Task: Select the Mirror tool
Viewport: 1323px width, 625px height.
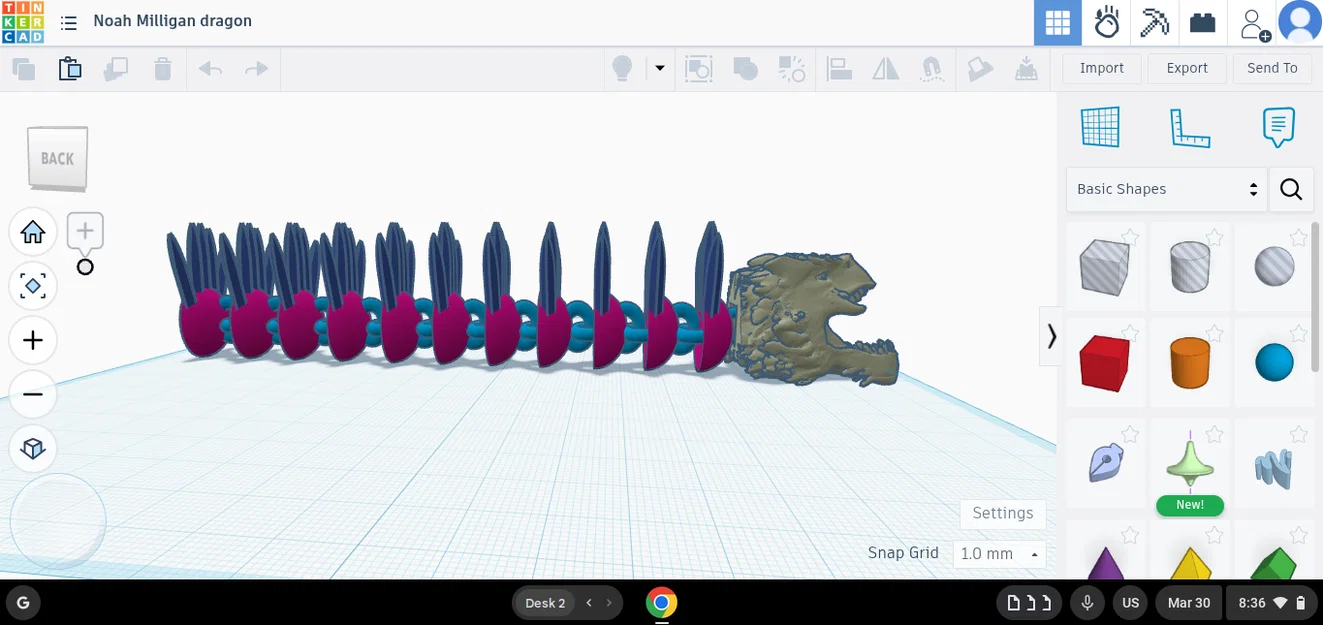Action: (x=885, y=68)
